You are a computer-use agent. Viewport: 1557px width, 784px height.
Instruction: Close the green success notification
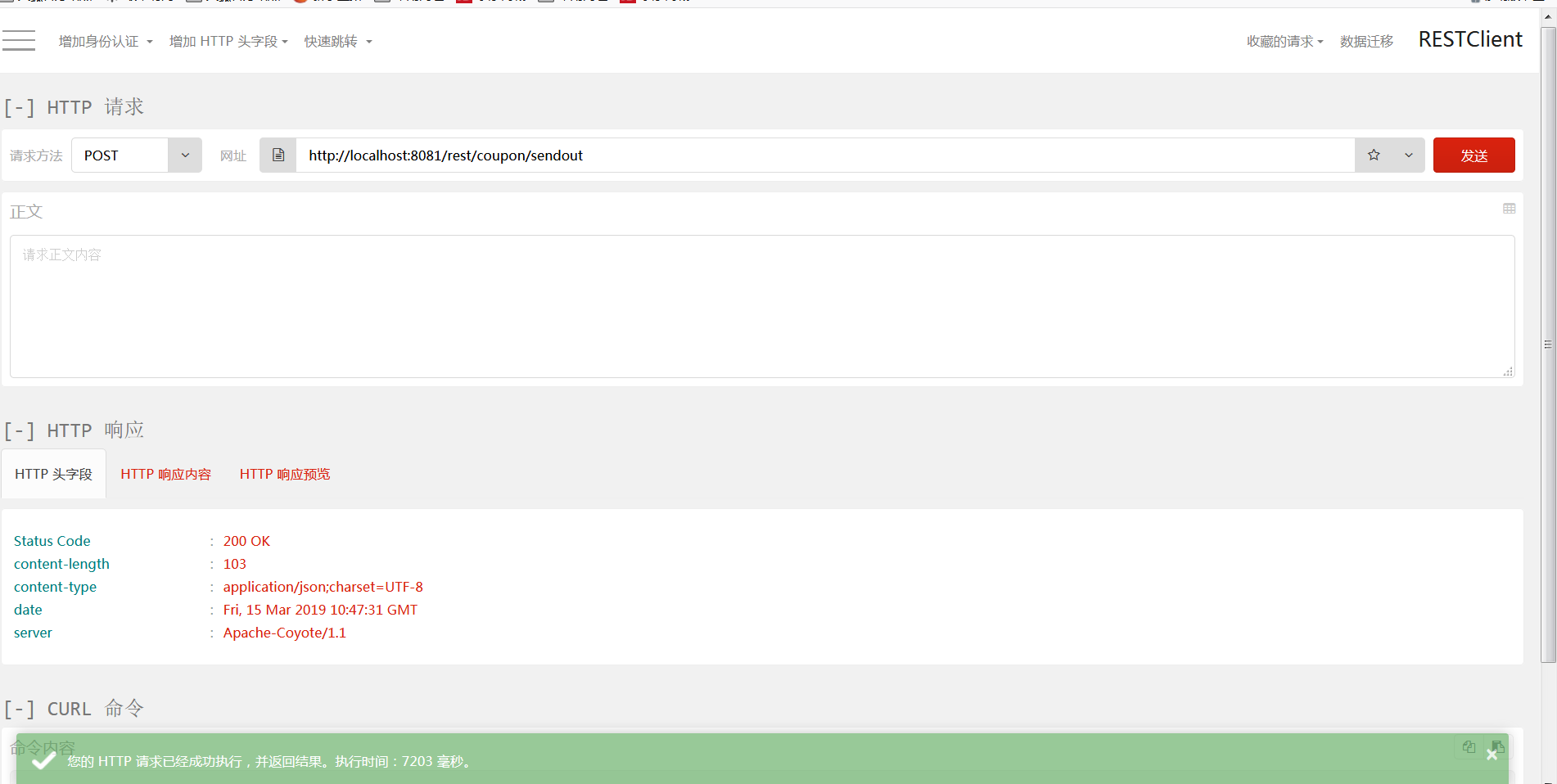1492,755
